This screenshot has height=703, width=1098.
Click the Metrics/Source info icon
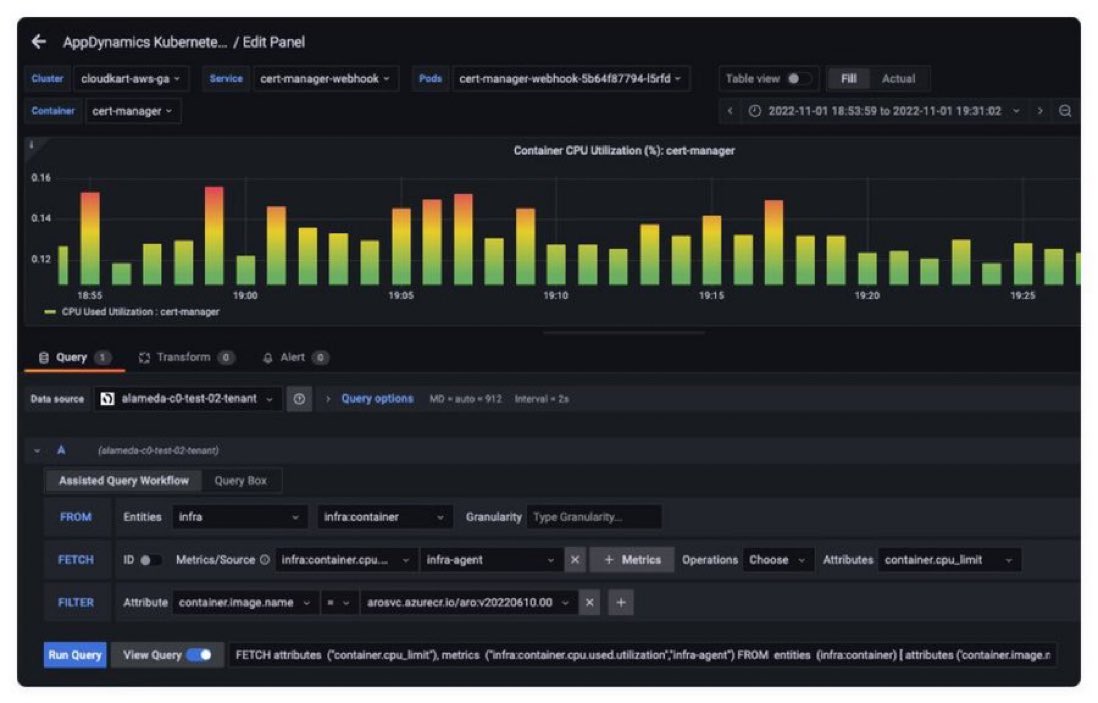click(x=265, y=559)
